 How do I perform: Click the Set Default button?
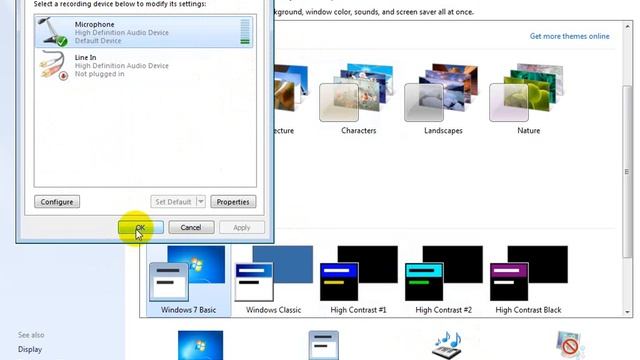tap(173, 202)
